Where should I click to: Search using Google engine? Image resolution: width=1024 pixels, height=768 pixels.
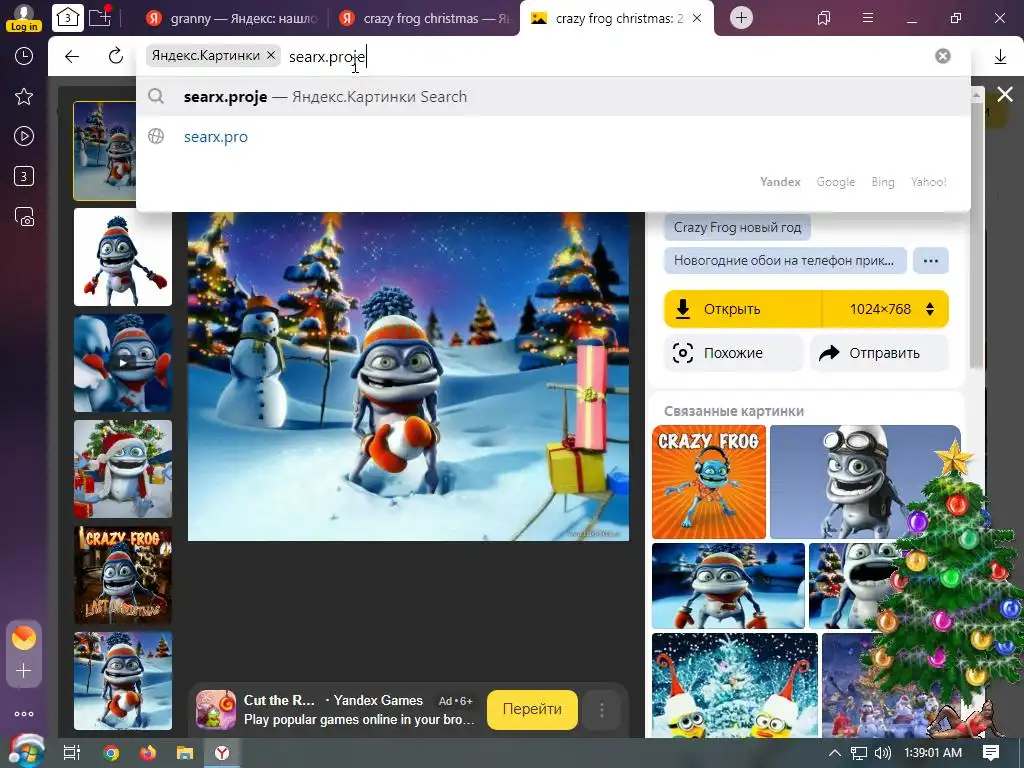coord(835,182)
